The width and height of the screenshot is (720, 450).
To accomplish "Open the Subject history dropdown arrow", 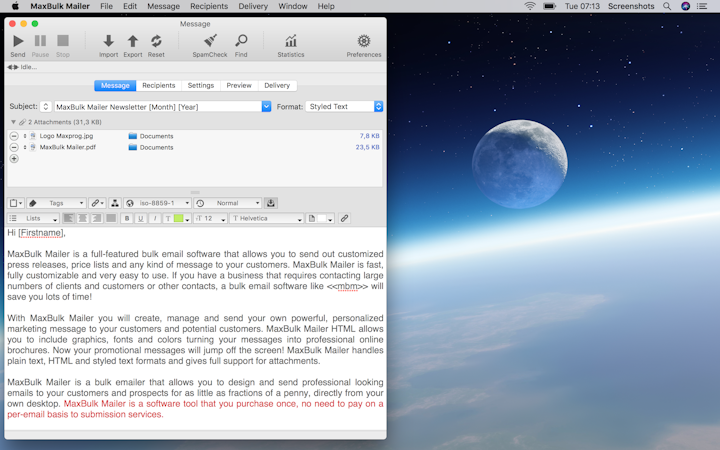I will point(266,107).
